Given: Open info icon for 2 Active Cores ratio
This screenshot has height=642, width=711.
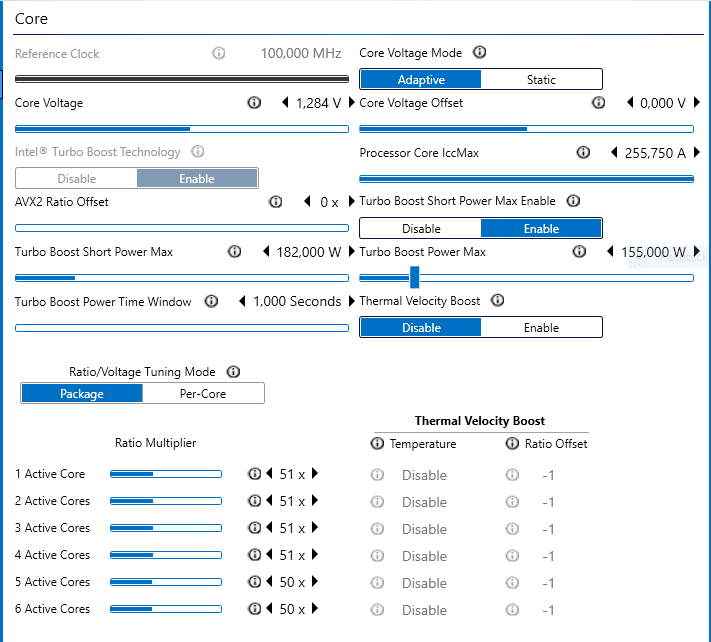Looking at the screenshot, I should [254, 501].
